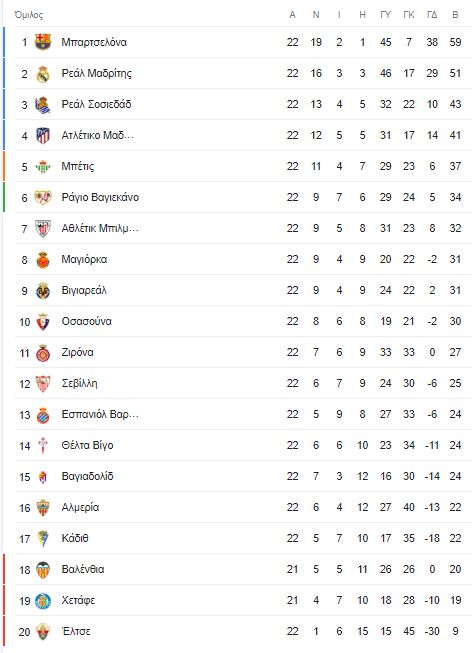
Task: Open the Οσασούνα team name link
Action: (87, 322)
